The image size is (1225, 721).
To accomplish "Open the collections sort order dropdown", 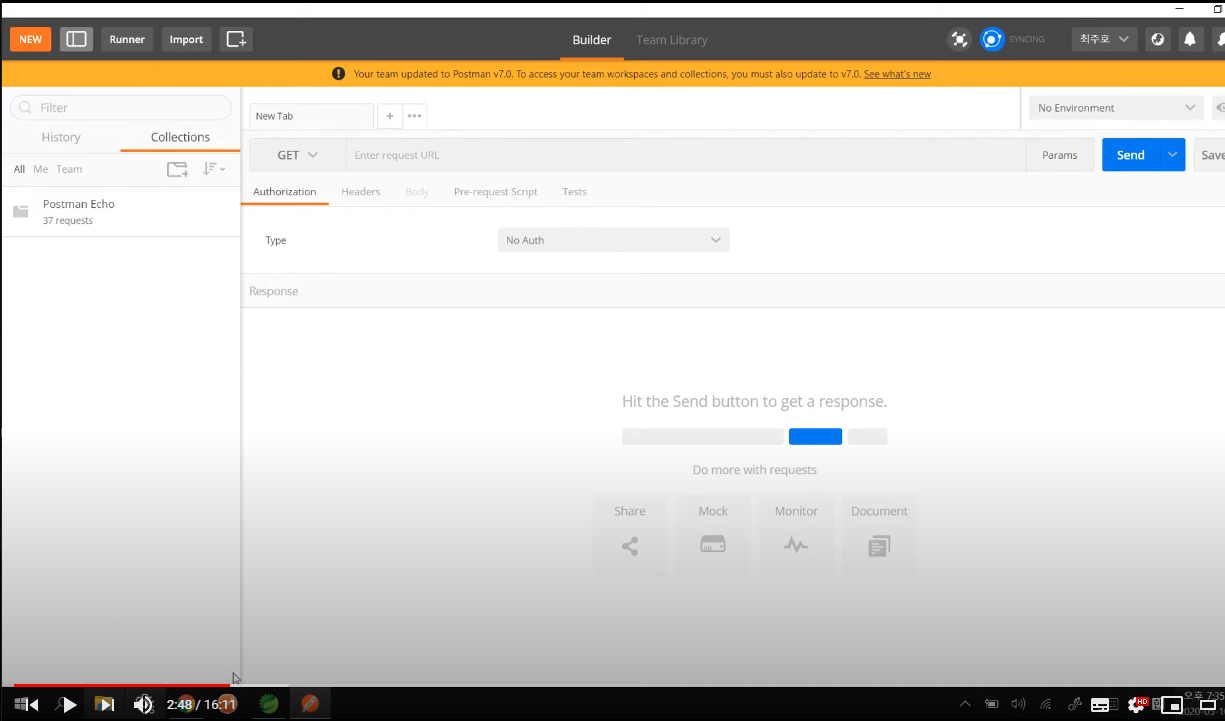I will tap(213, 169).
